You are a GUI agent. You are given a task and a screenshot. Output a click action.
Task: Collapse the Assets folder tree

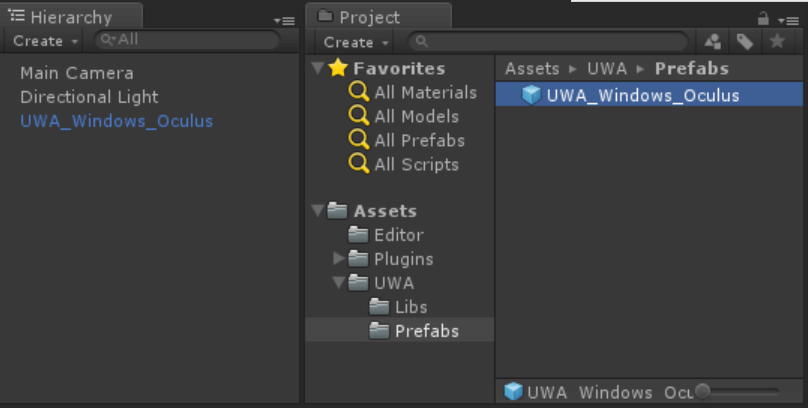coord(318,211)
